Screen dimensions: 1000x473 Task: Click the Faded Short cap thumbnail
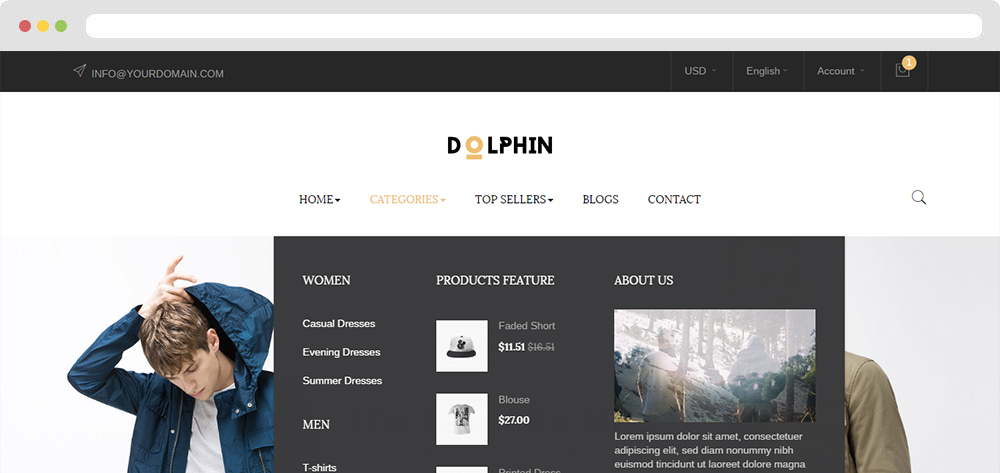(x=462, y=346)
